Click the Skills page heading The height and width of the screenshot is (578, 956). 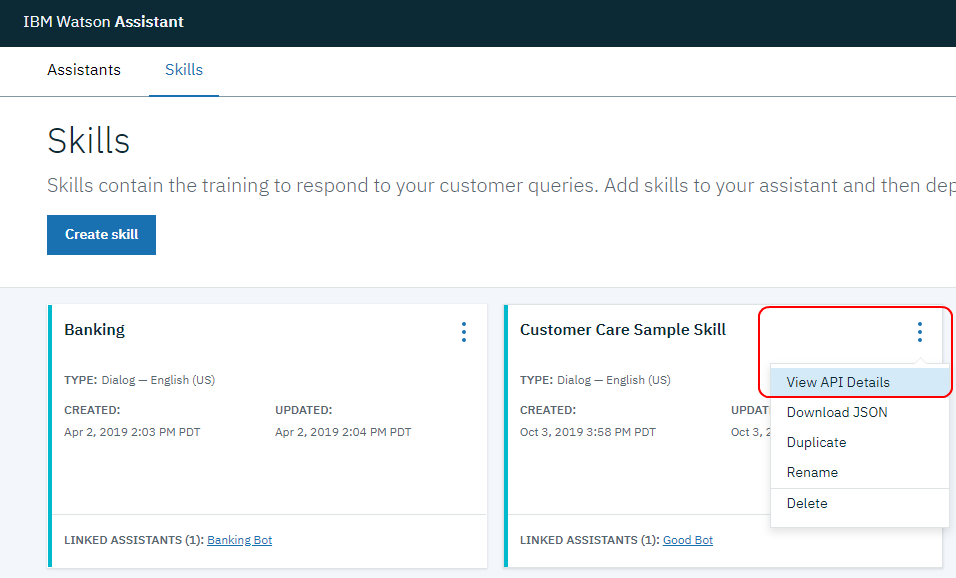[88, 141]
